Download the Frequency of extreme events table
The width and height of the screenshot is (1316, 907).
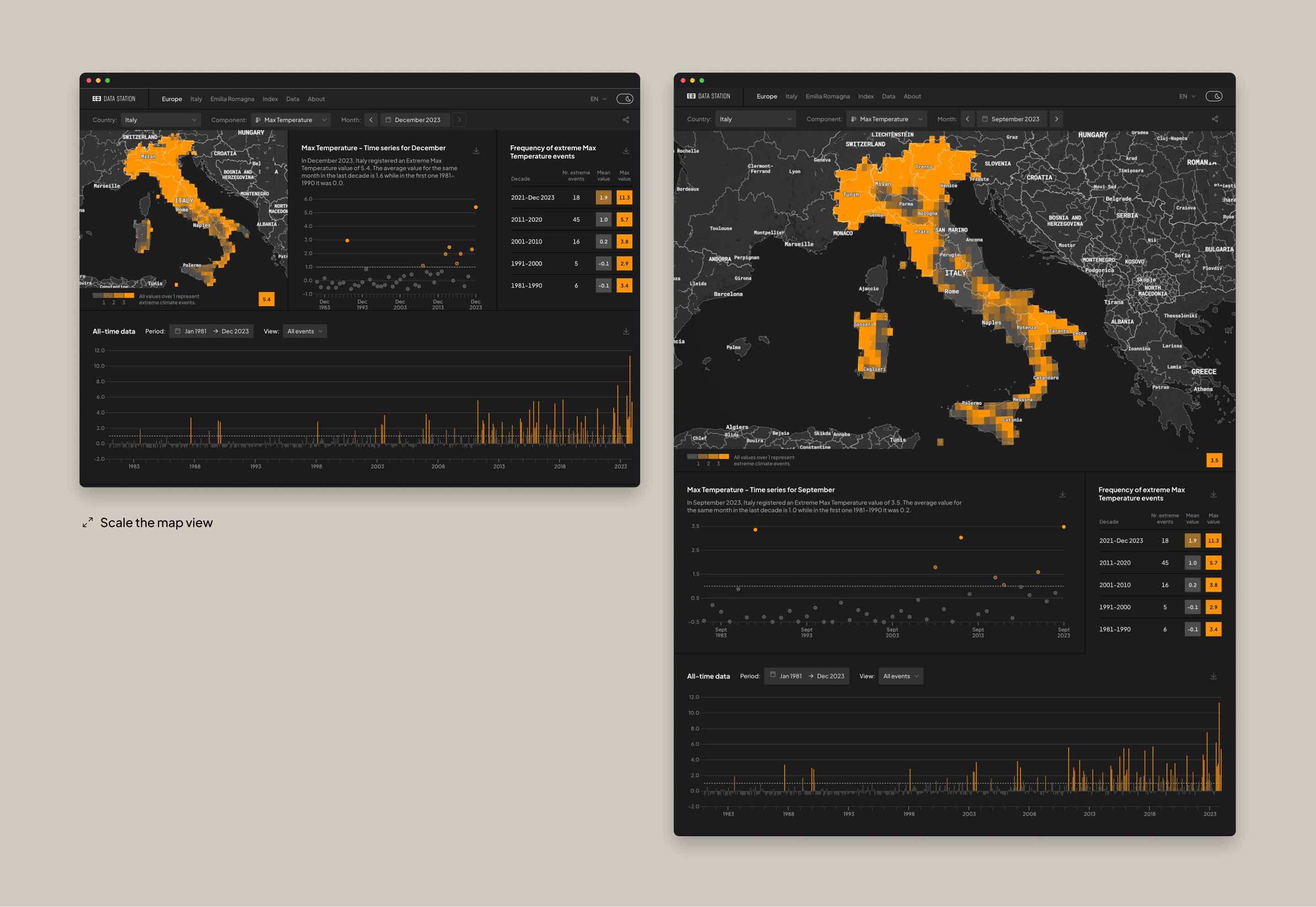[x=626, y=151]
